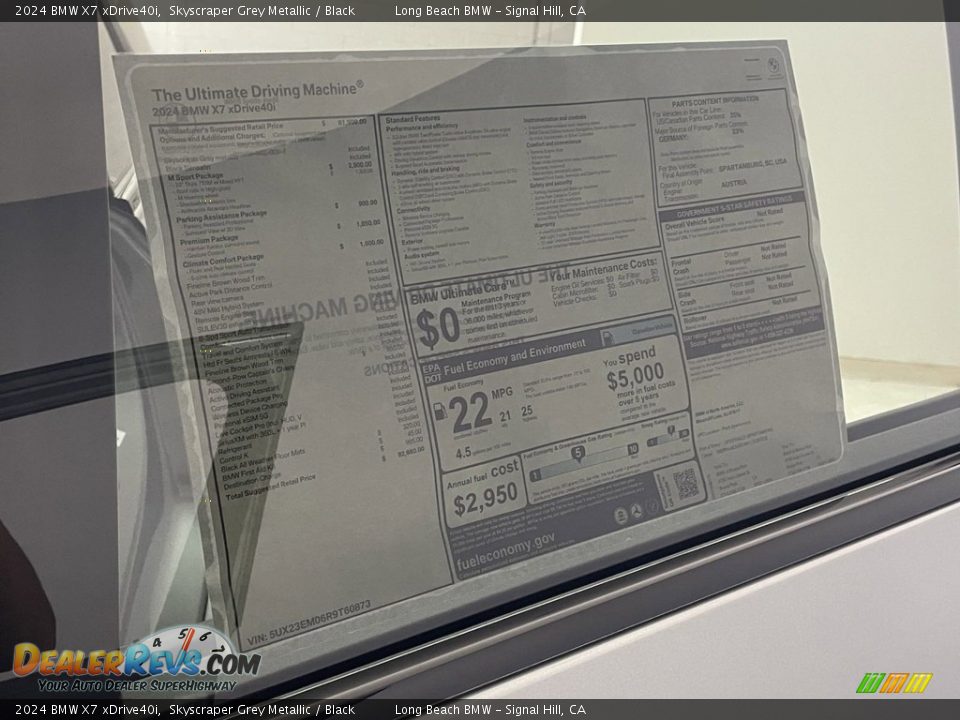
Task: Click "2024 BMW X7 xDrive40i" title on the sticker
Action: tap(214, 110)
